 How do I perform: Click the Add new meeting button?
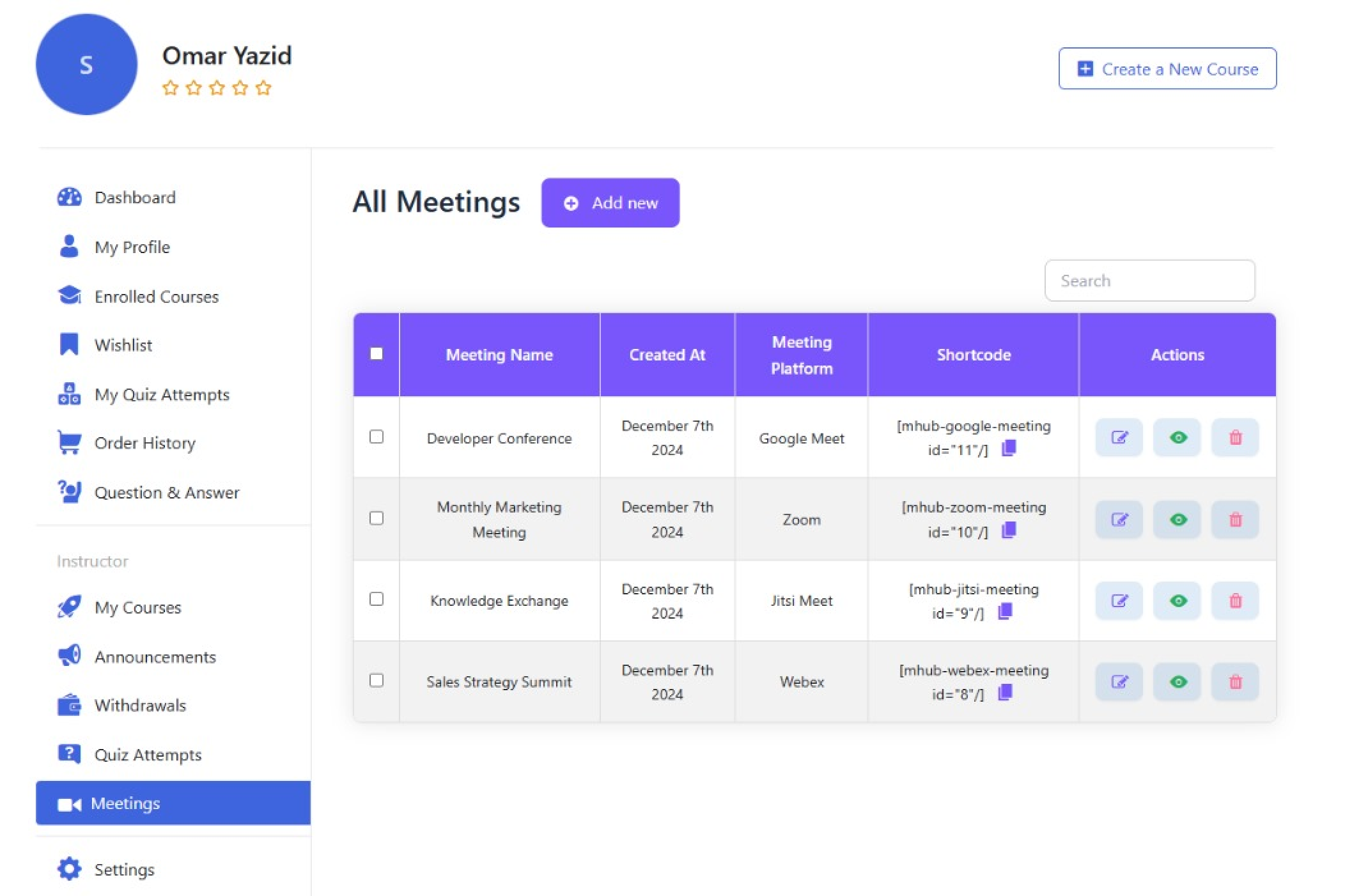coord(610,203)
